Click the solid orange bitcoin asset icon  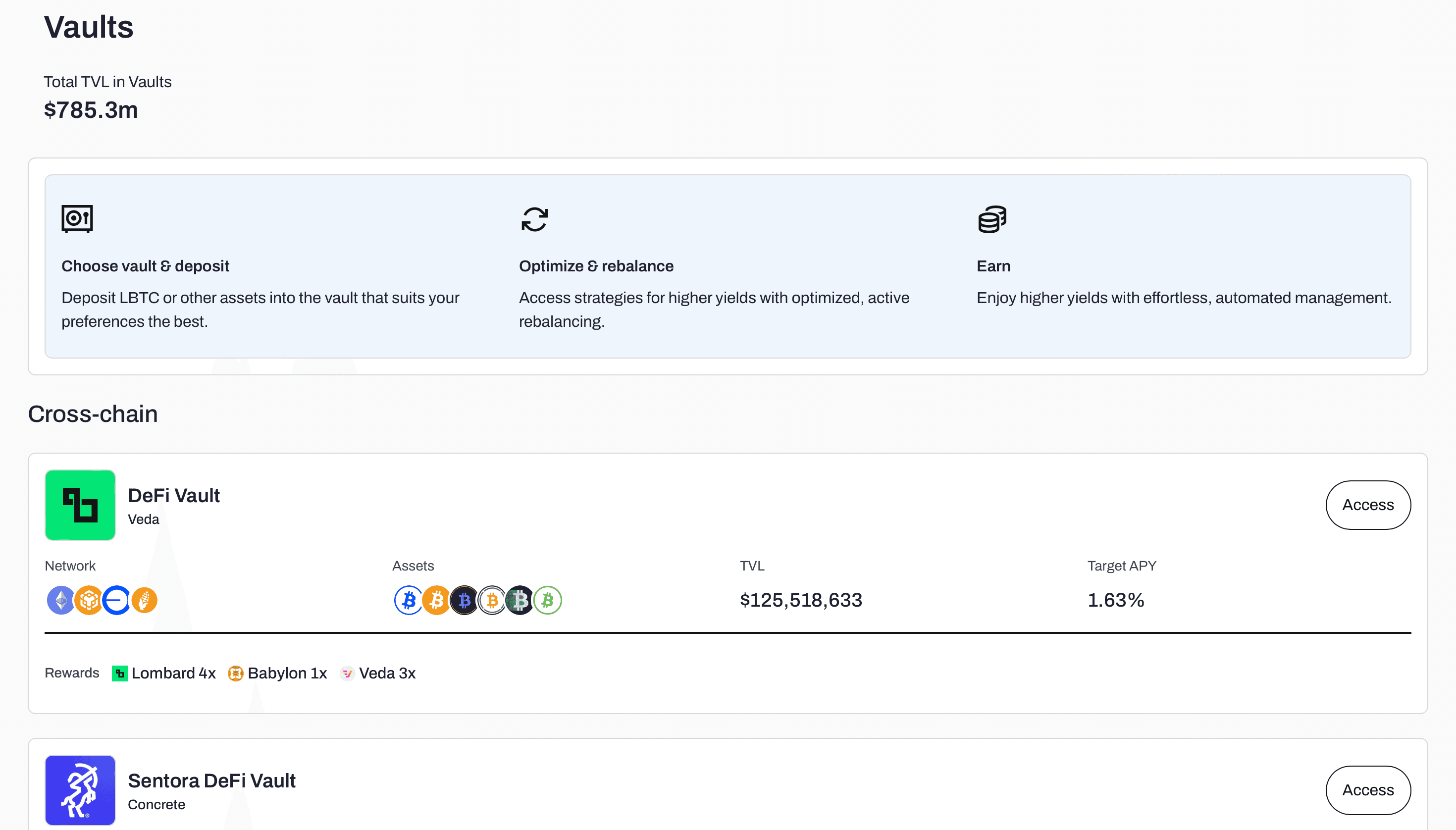[x=436, y=600]
